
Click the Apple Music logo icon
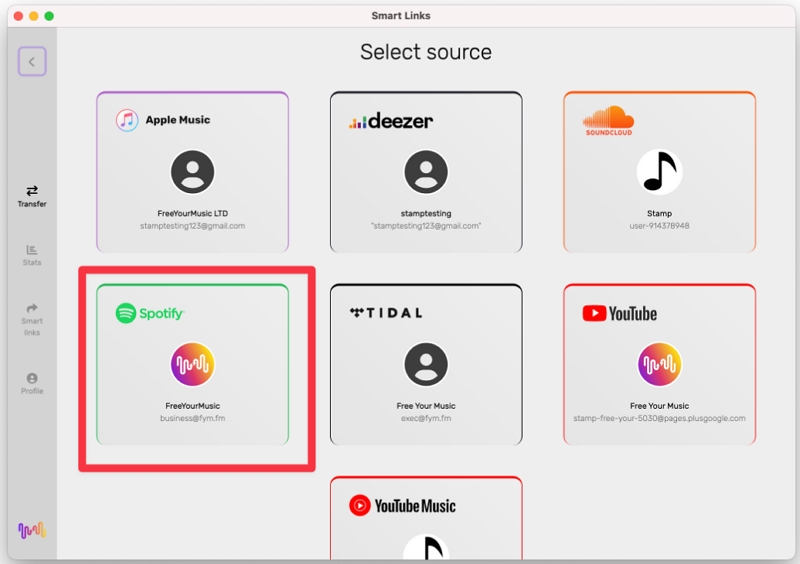click(x=127, y=120)
